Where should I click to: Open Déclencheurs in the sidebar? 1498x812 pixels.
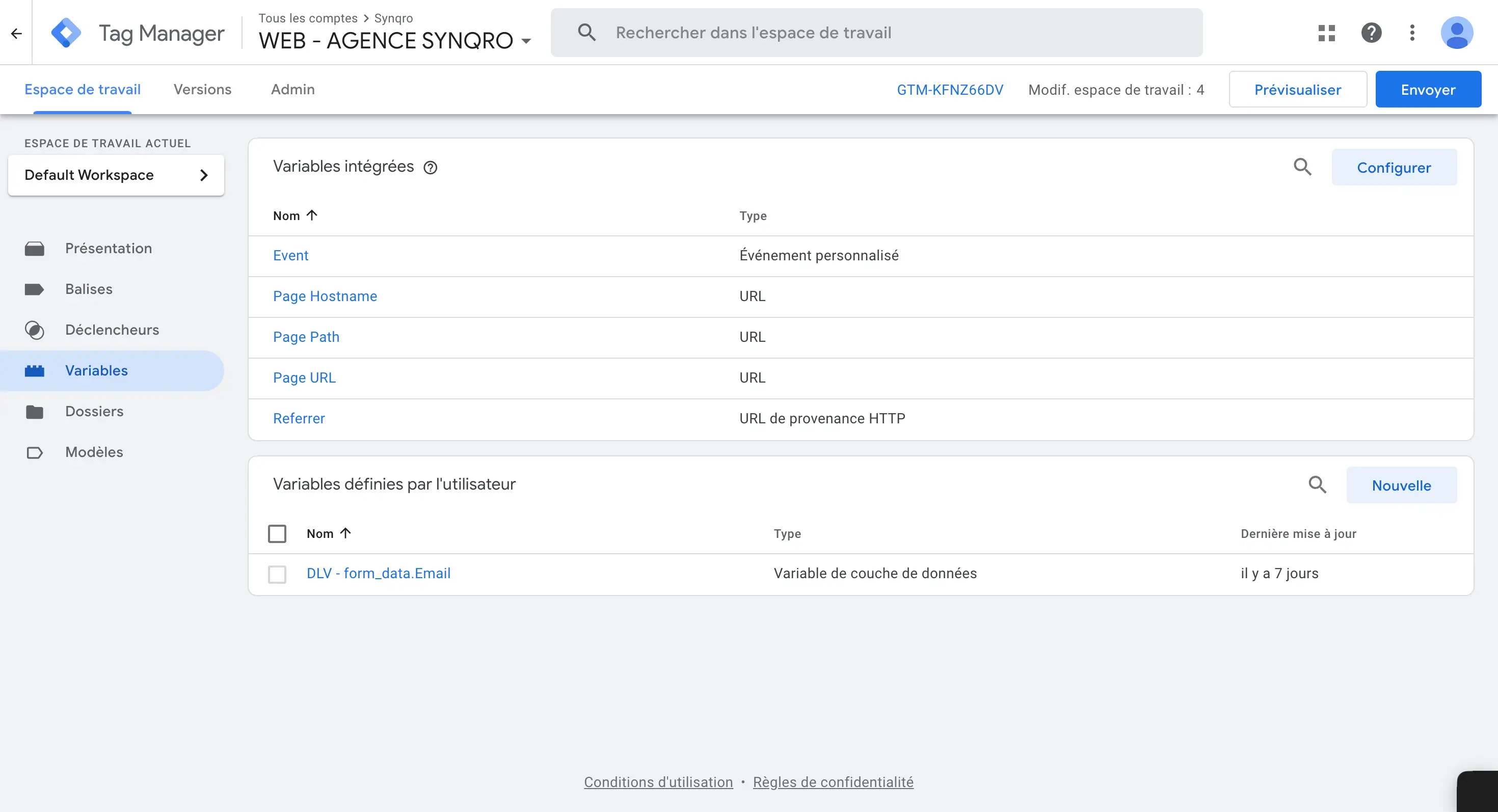pyautogui.click(x=112, y=330)
